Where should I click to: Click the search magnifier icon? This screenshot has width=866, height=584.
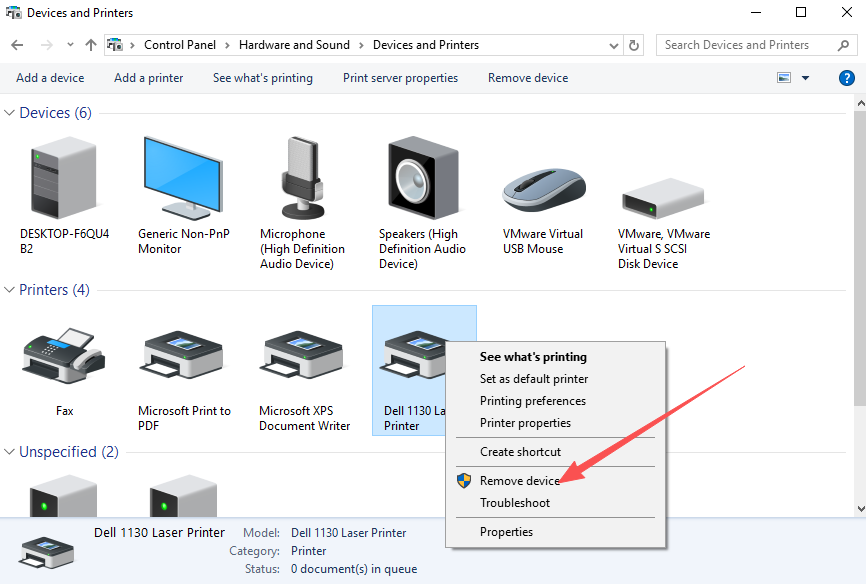pos(843,45)
